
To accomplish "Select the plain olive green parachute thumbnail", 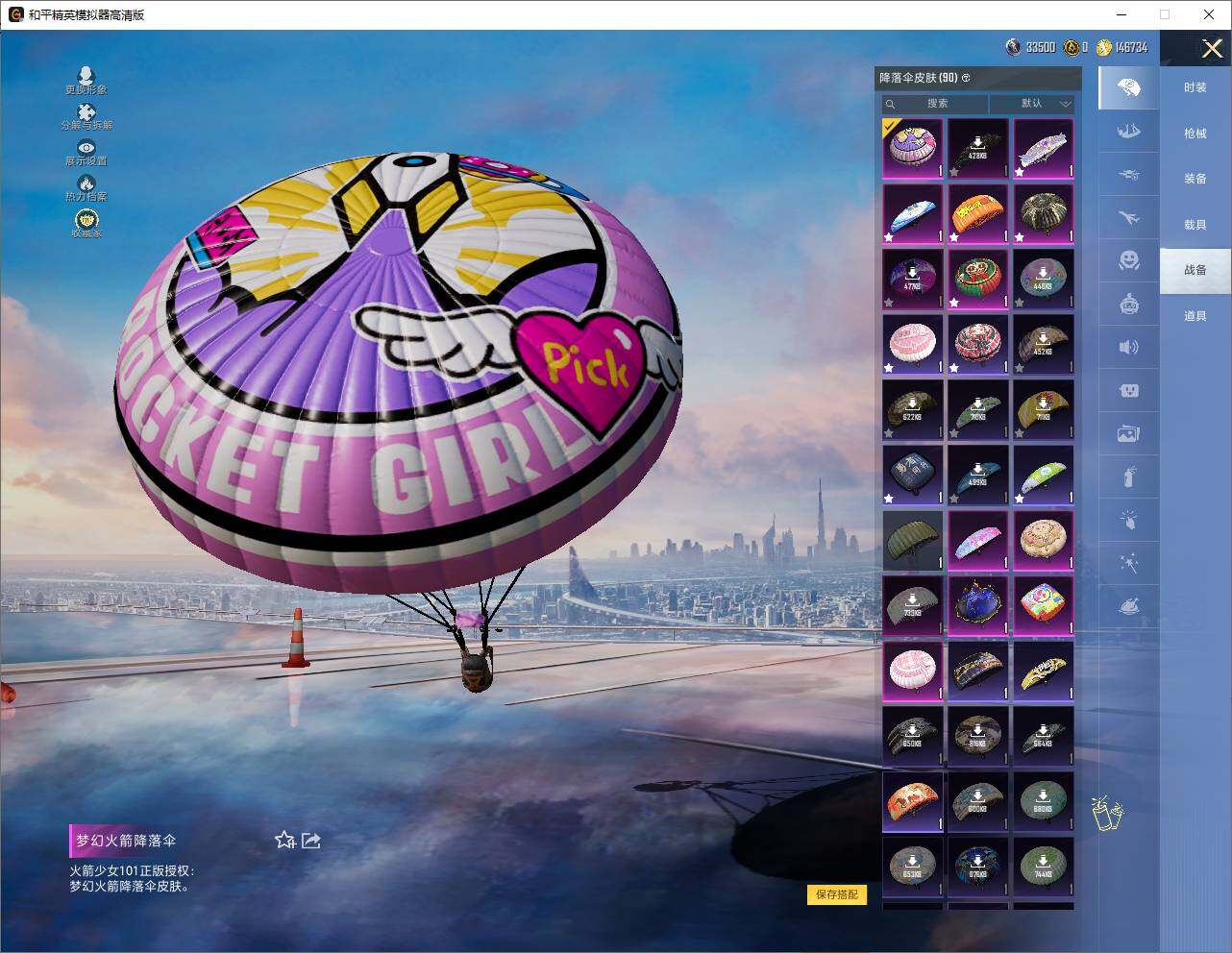I will (913, 540).
